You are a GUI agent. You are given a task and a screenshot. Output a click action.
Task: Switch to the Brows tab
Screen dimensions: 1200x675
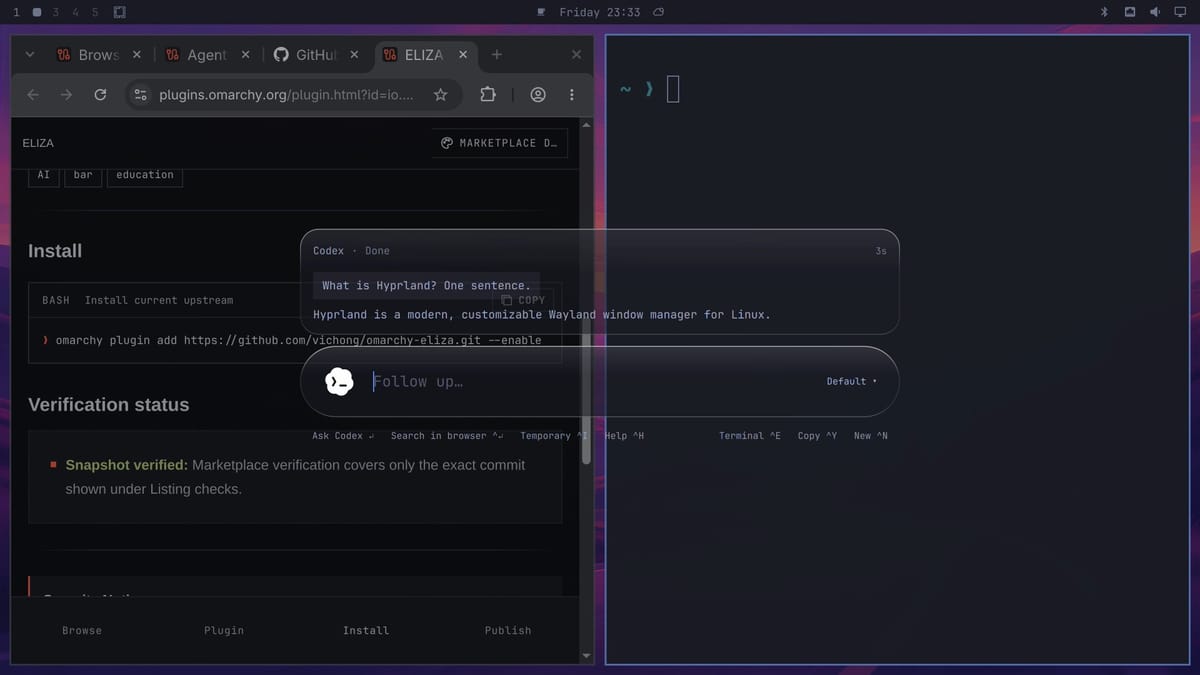click(x=98, y=55)
